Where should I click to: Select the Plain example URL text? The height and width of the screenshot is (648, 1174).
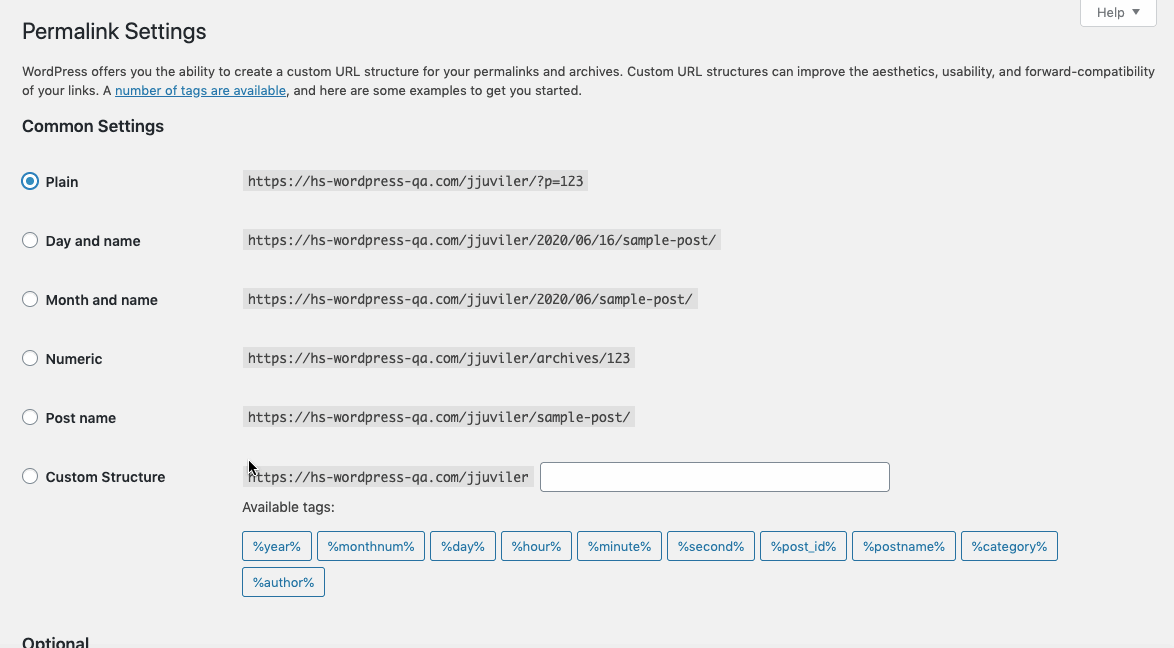(x=415, y=181)
